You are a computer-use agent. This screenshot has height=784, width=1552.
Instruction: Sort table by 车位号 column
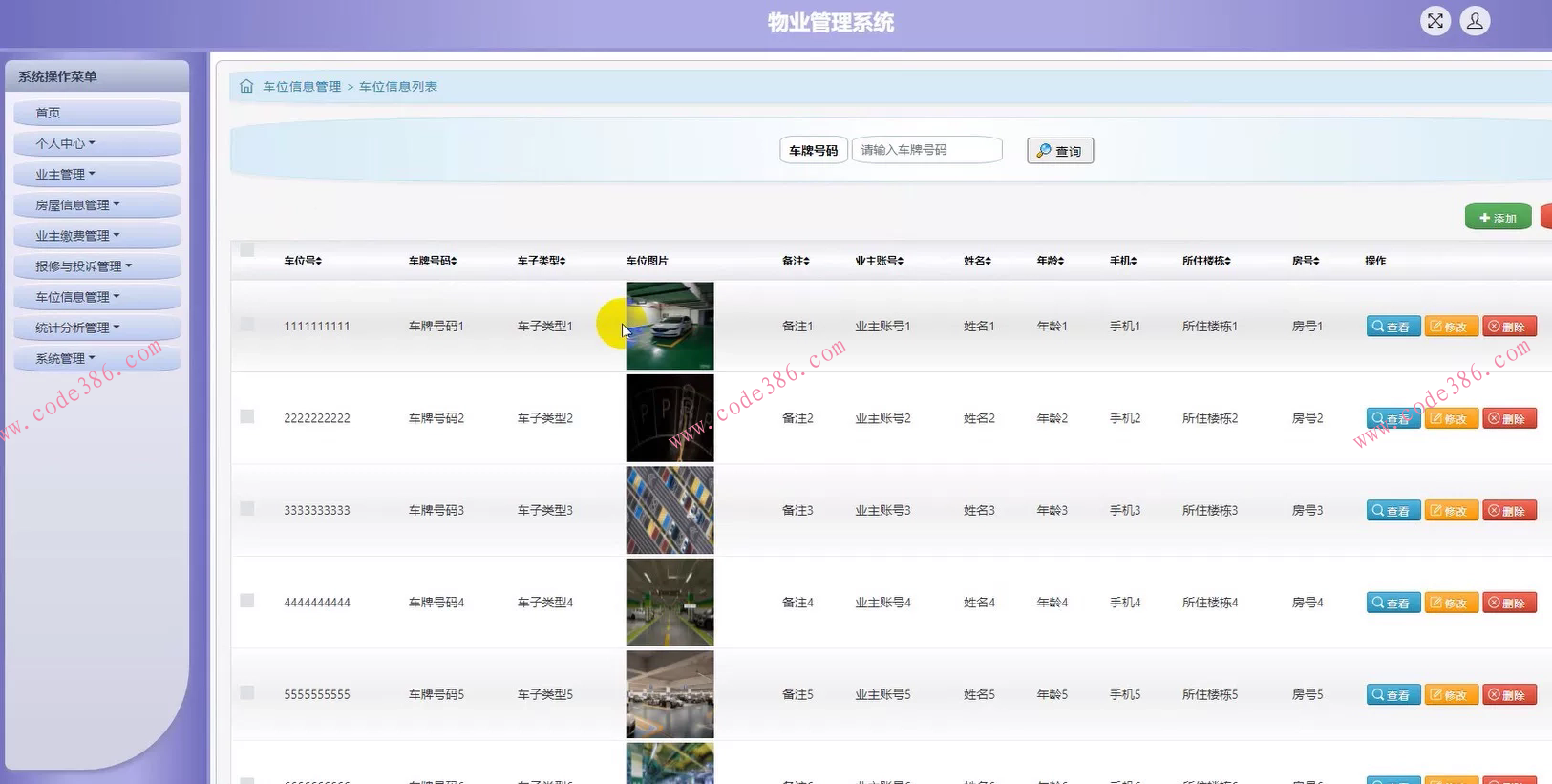pos(303,261)
